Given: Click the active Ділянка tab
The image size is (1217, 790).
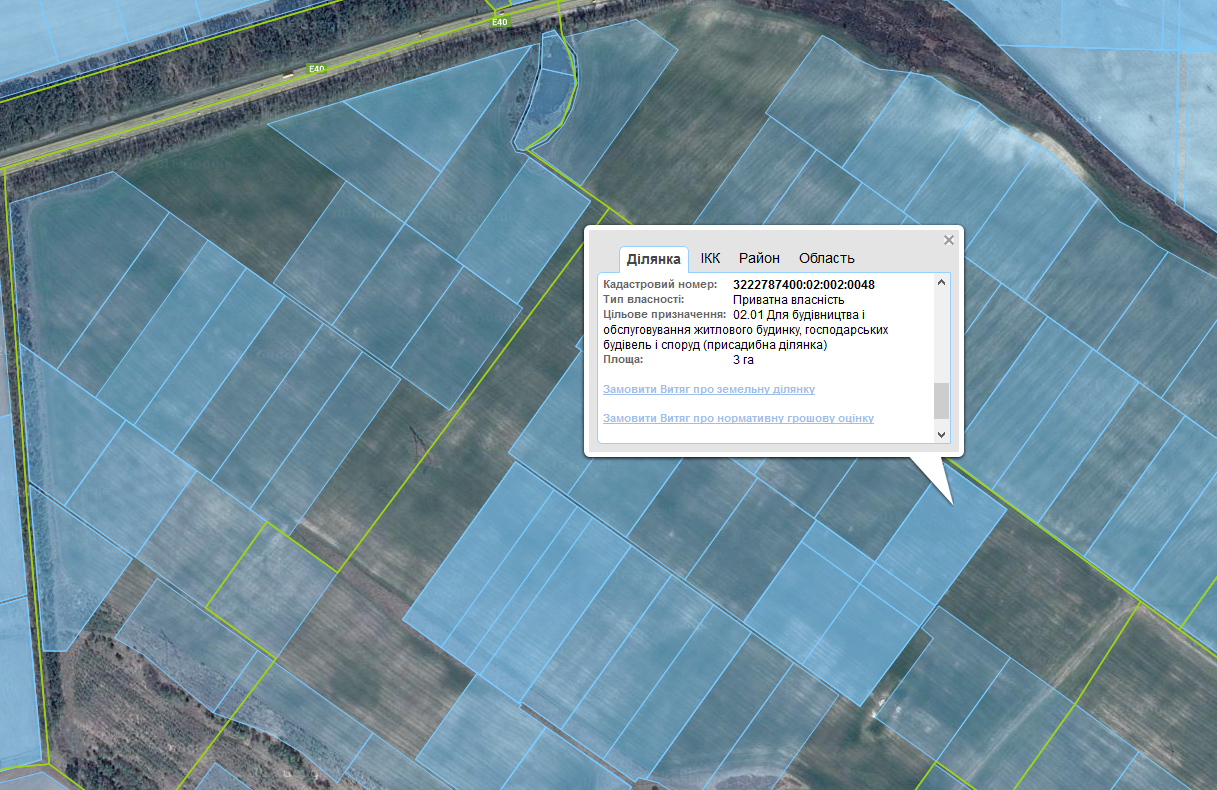Looking at the screenshot, I should [x=653, y=259].
